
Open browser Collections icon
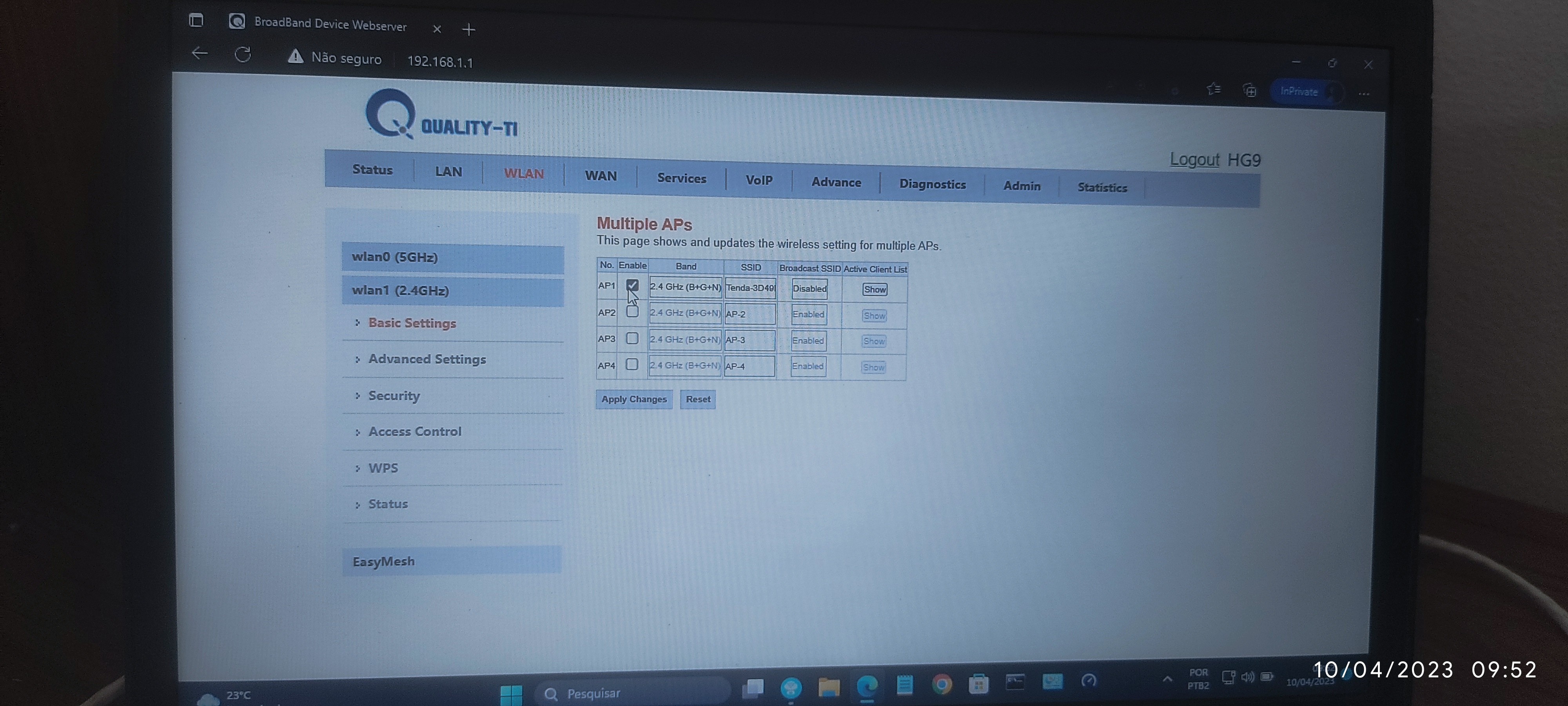point(1249,91)
